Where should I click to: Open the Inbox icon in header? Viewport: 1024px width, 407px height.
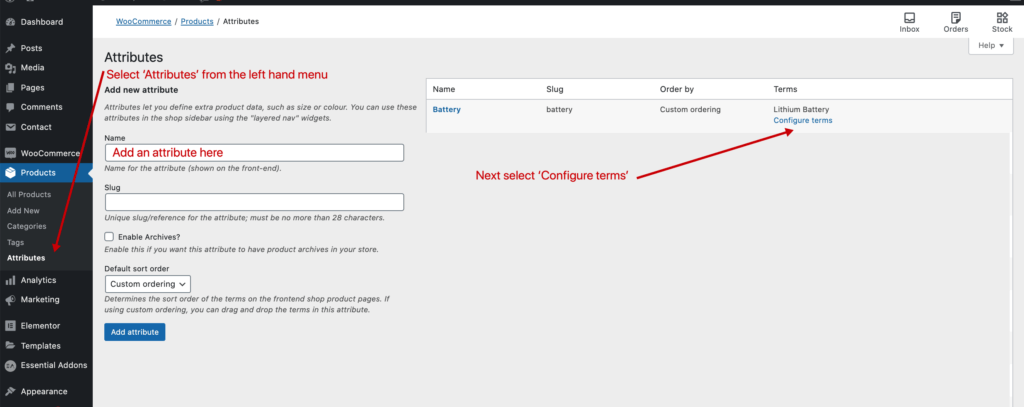pyautogui.click(x=909, y=22)
